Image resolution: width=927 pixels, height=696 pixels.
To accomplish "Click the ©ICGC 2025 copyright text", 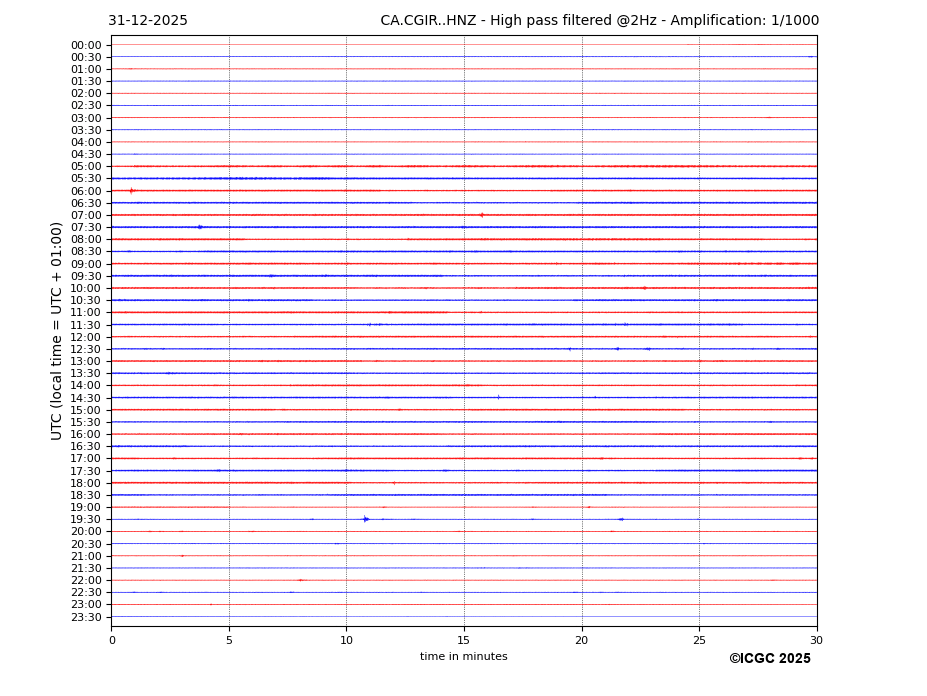I will tap(769, 659).
